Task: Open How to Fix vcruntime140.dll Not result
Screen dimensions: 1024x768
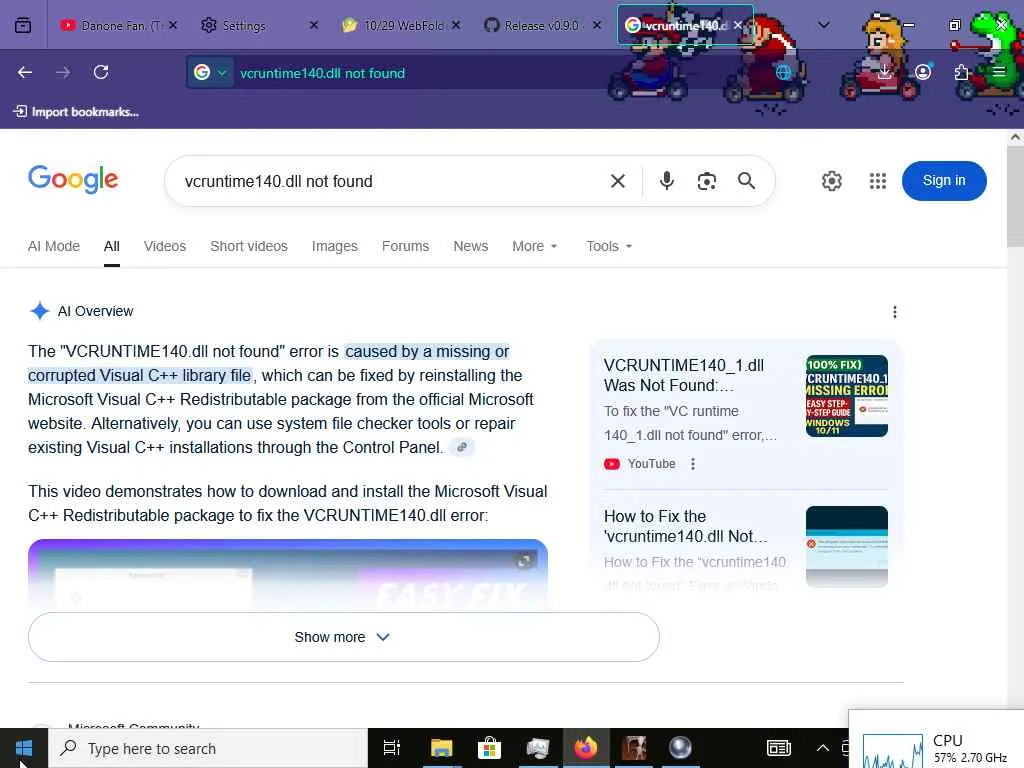Action: [x=686, y=526]
